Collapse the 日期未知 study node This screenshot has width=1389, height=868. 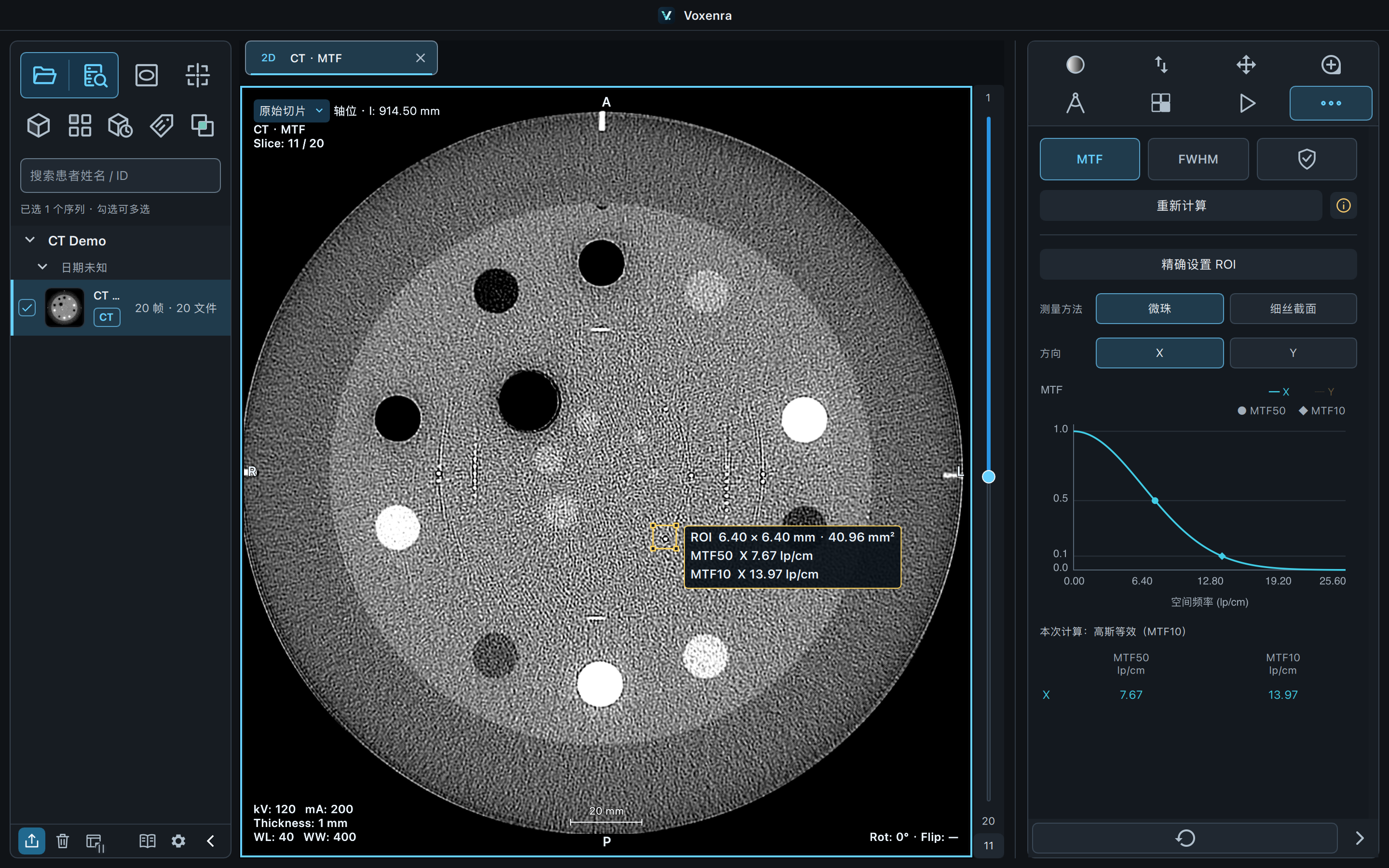tap(42, 267)
